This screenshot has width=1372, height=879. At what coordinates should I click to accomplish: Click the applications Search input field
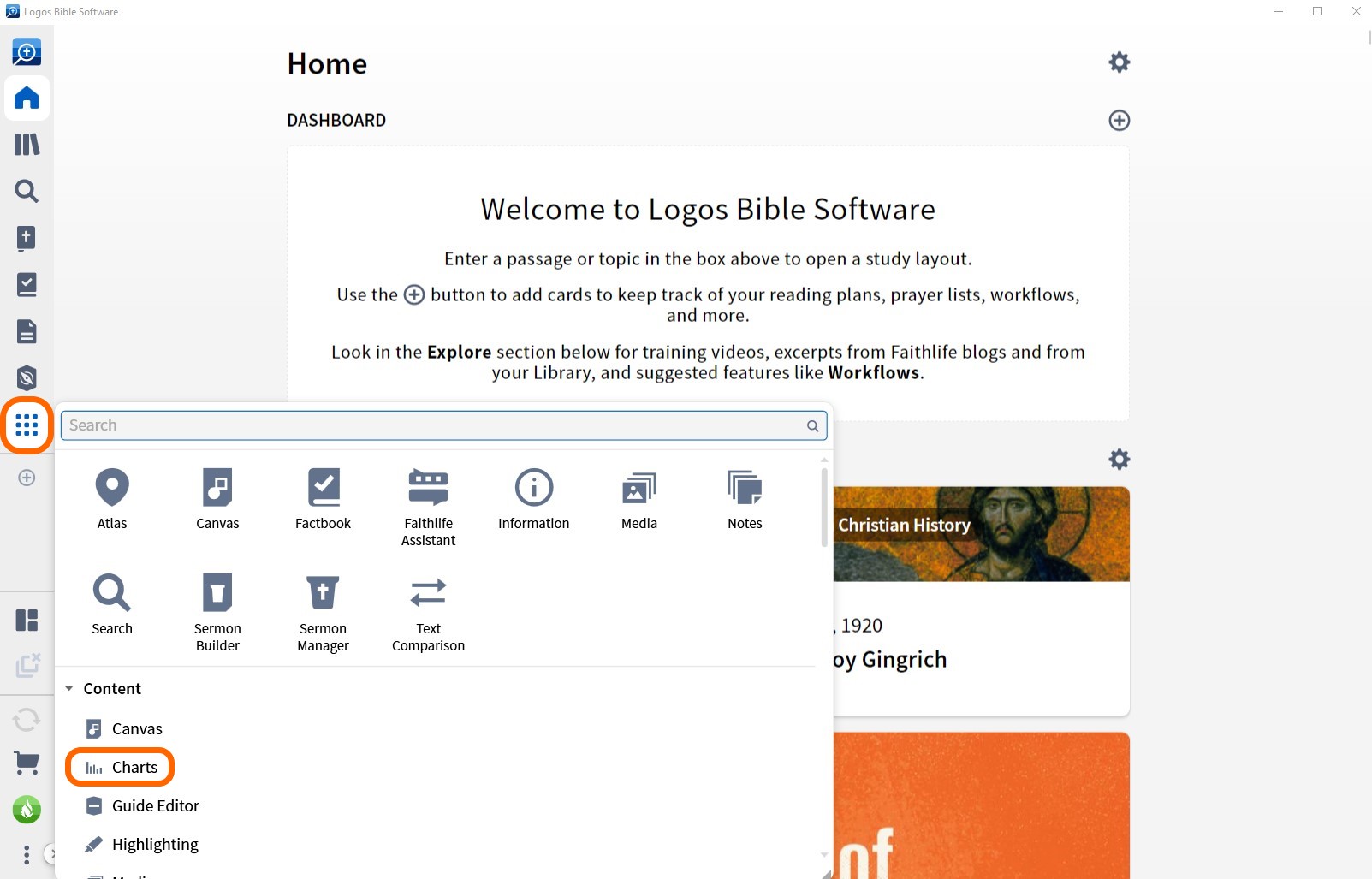tap(443, 425)
